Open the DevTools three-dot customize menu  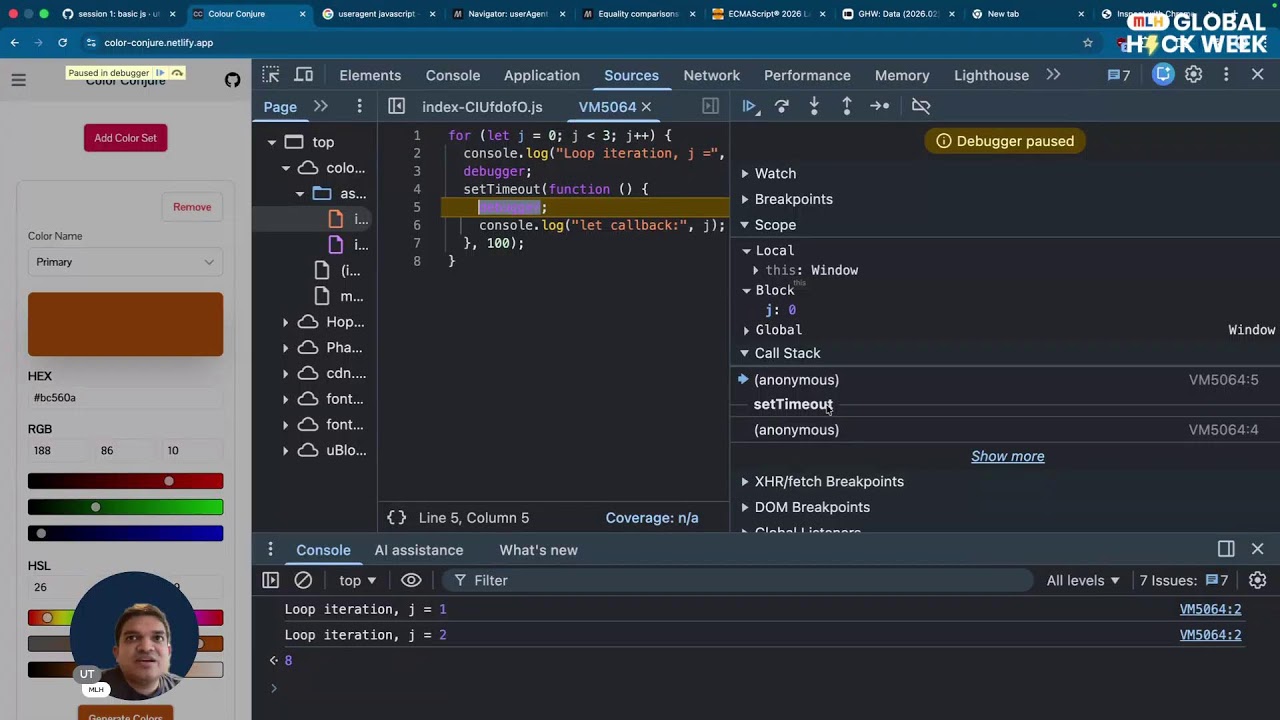click(x=1226, y=75)
